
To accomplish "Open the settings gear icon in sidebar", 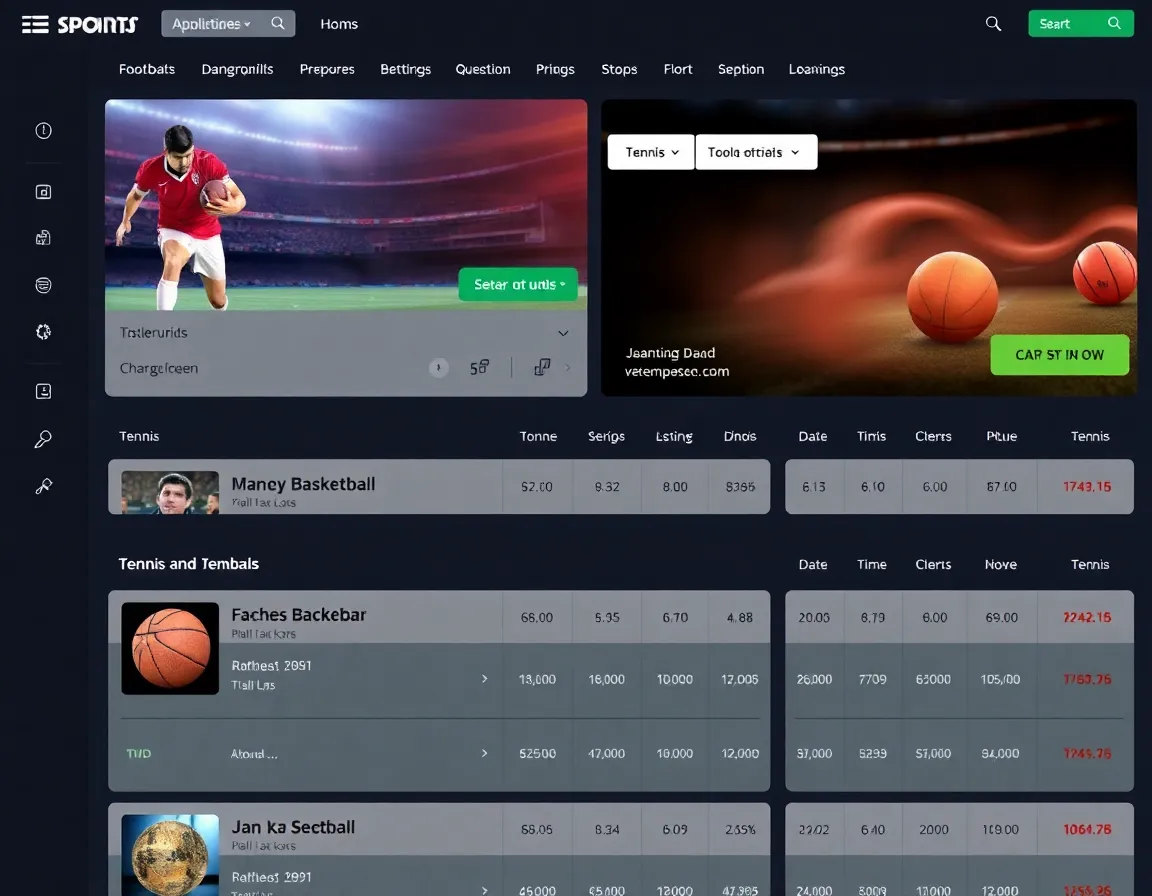I will tap(42, 331).
